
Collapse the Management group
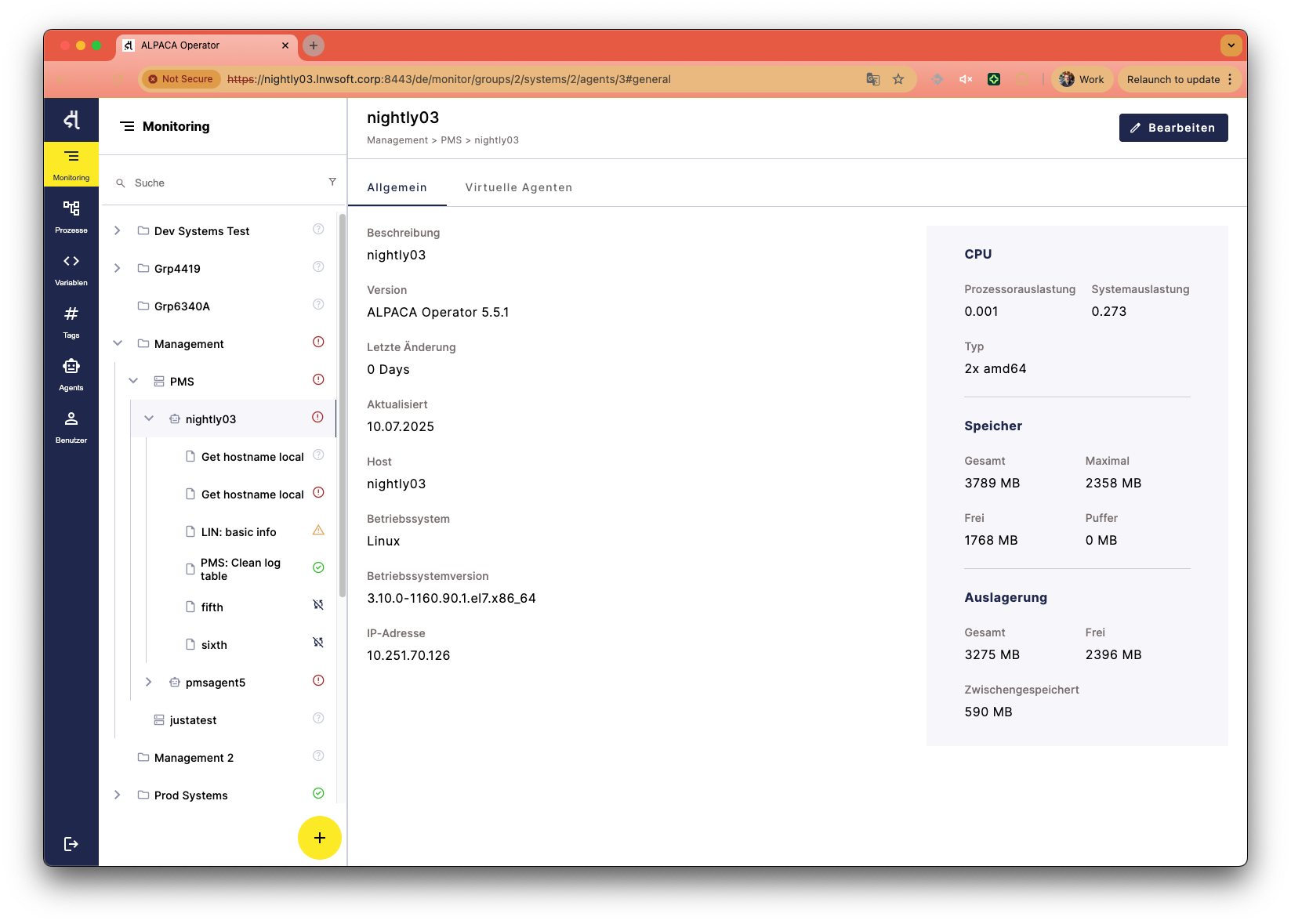pos(118,343)
